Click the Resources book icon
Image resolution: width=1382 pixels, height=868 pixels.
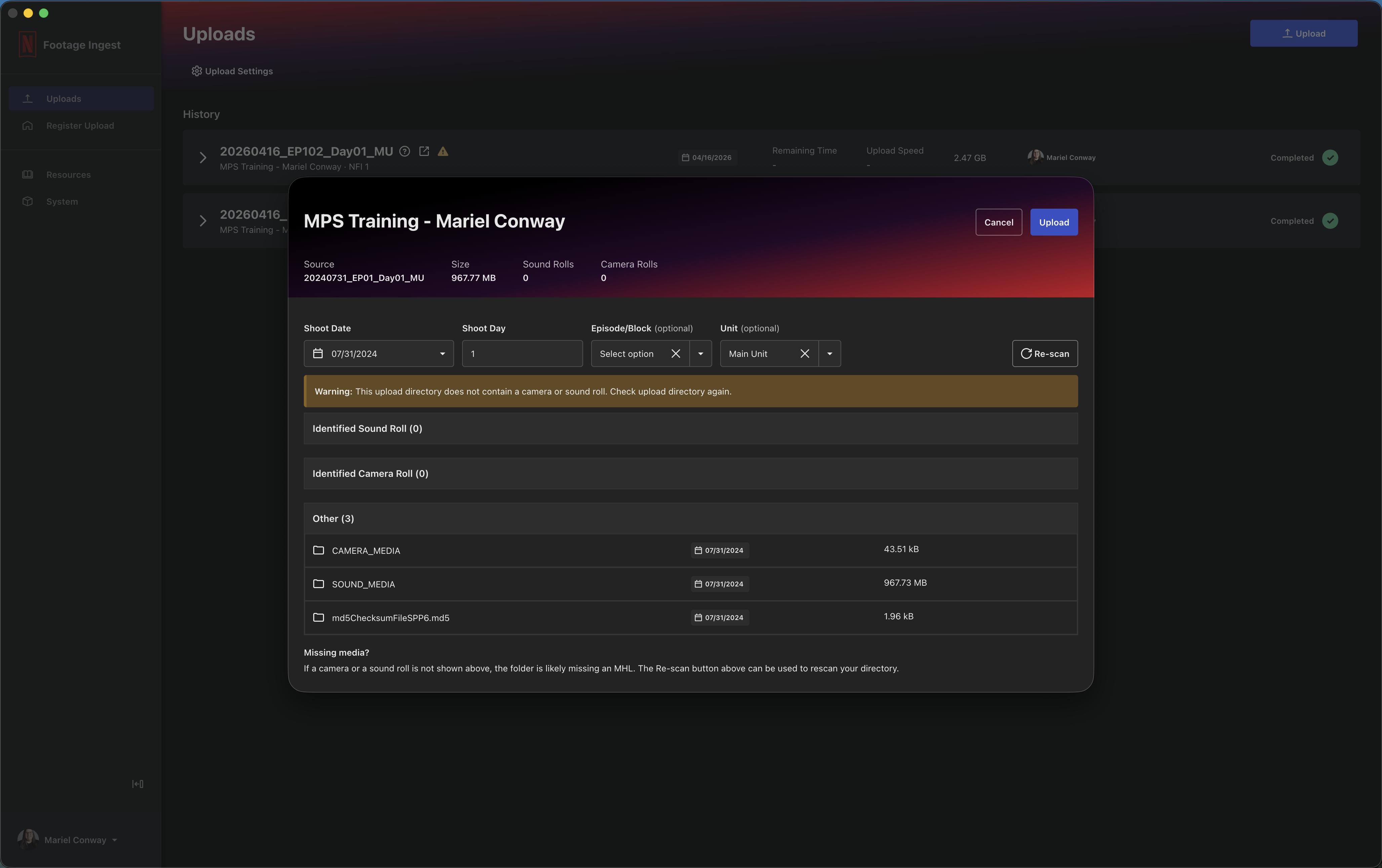tap(28, 174)
